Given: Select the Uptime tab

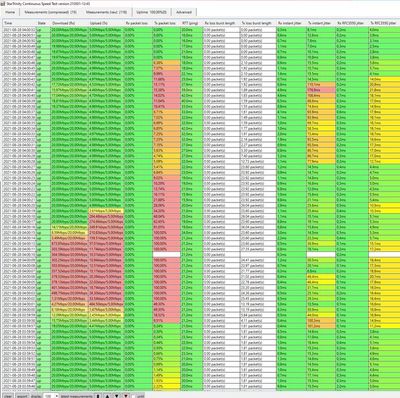Looking at the screenshot, I should pos(151,12).
